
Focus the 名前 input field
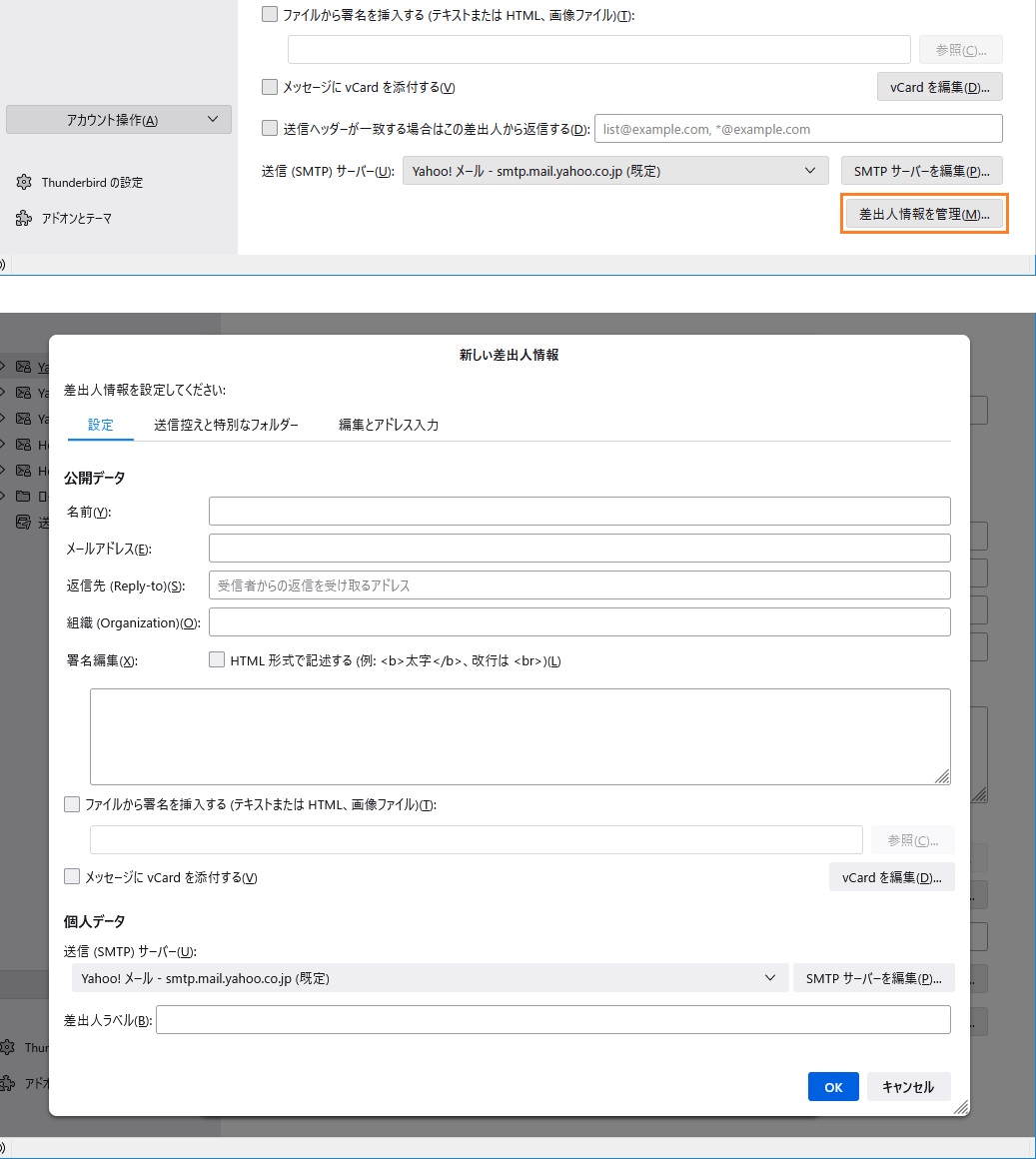579,512
